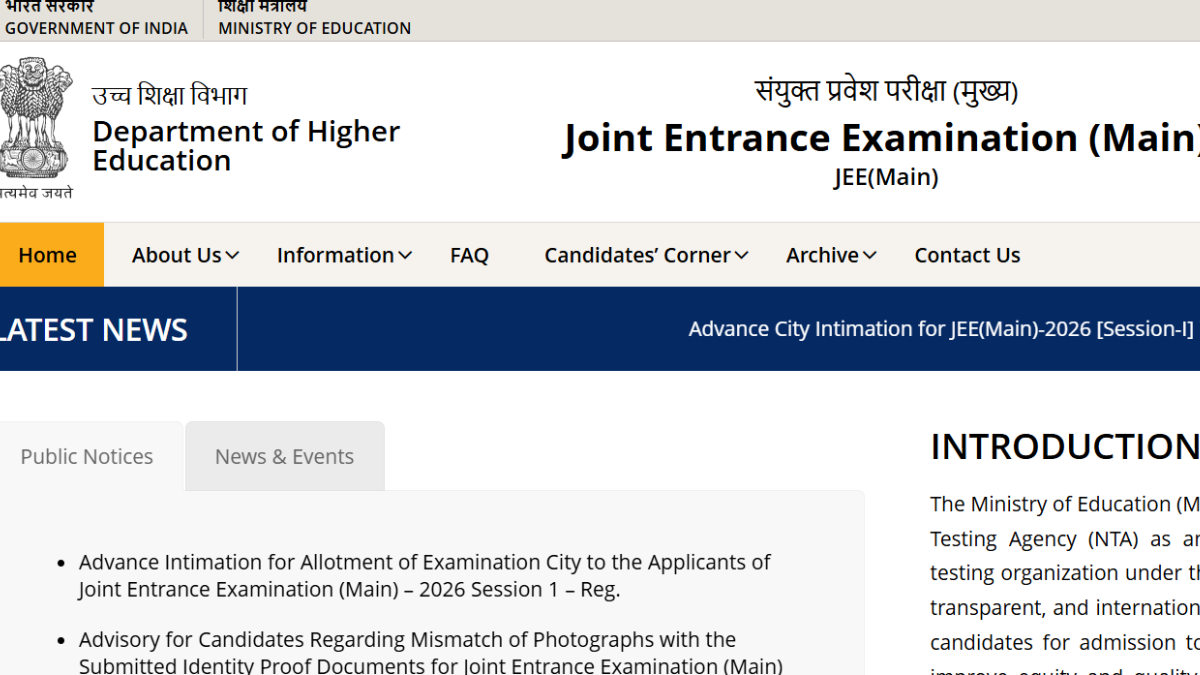Viewport: 1200px width, 675px height.
Task: Click the Archive chevron arrow
Action: click(869, 256)
